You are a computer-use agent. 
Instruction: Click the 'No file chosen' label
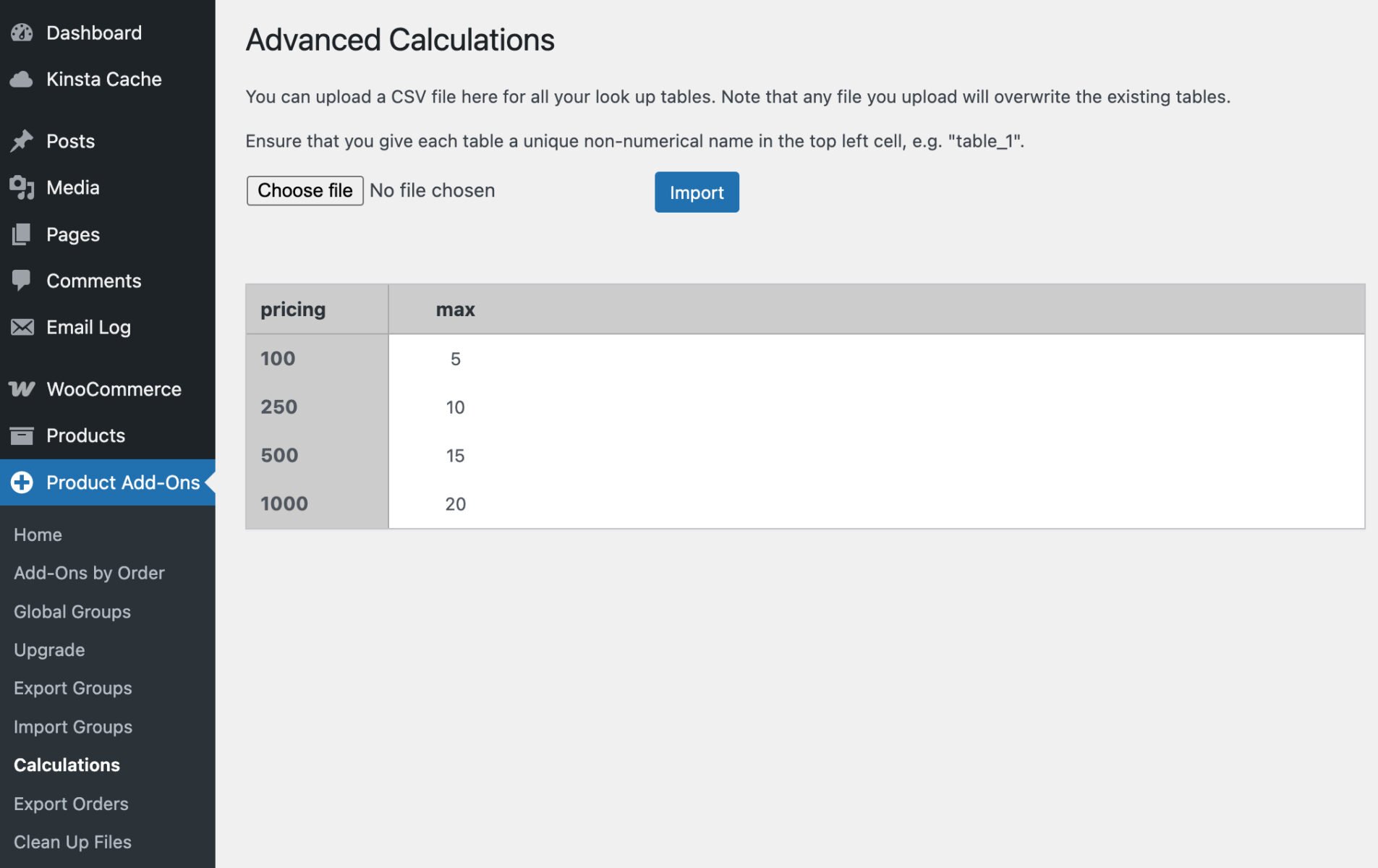tap(432, 190)
